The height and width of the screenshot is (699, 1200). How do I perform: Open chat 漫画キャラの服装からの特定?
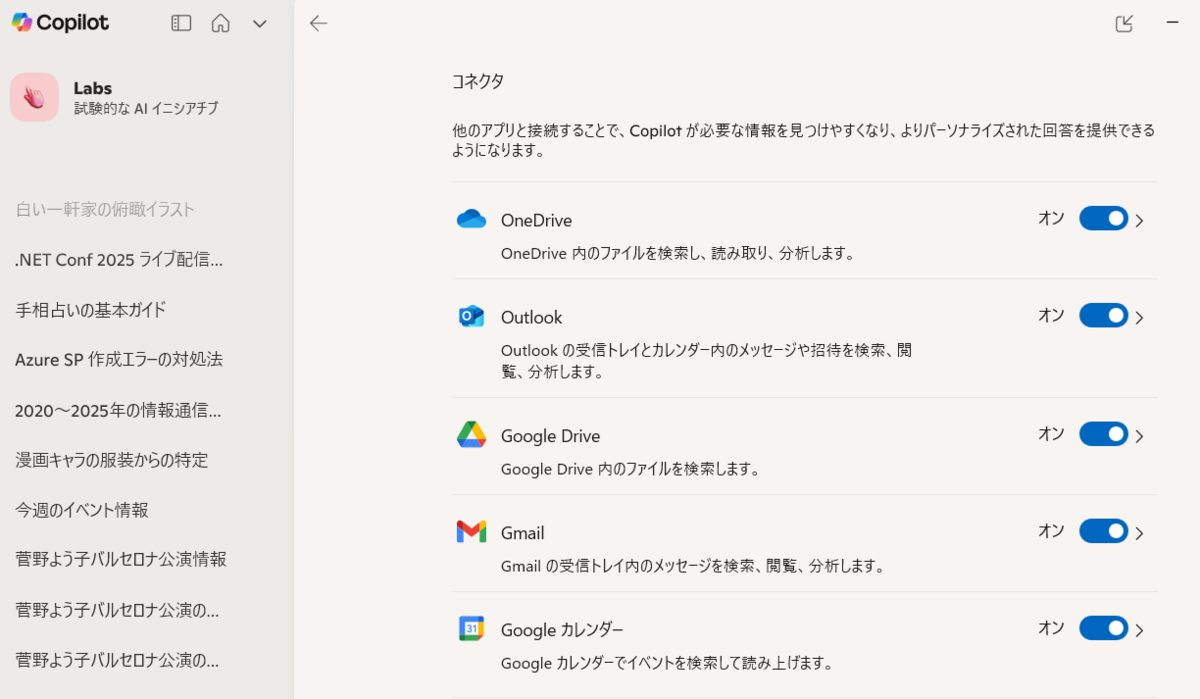(x=112, y=460)
